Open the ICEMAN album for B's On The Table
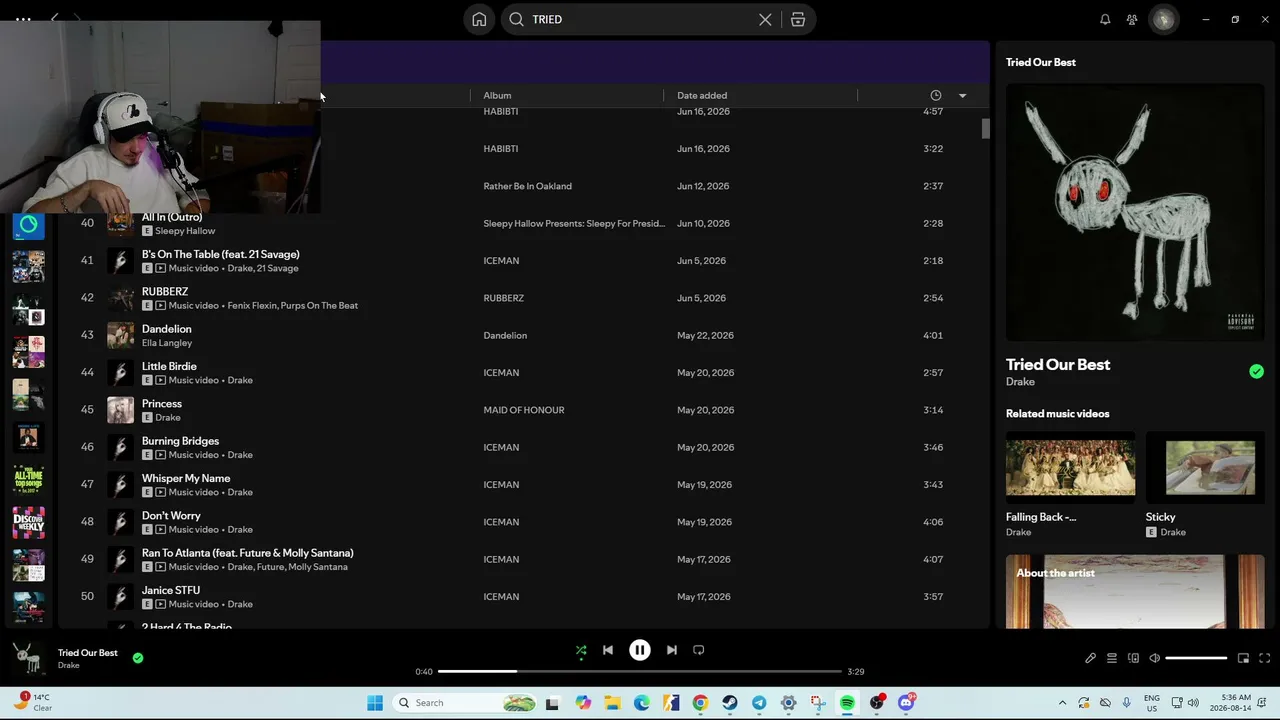This screenshot has width=1280, height=720. pyautogui.click(x=501, y=260)
